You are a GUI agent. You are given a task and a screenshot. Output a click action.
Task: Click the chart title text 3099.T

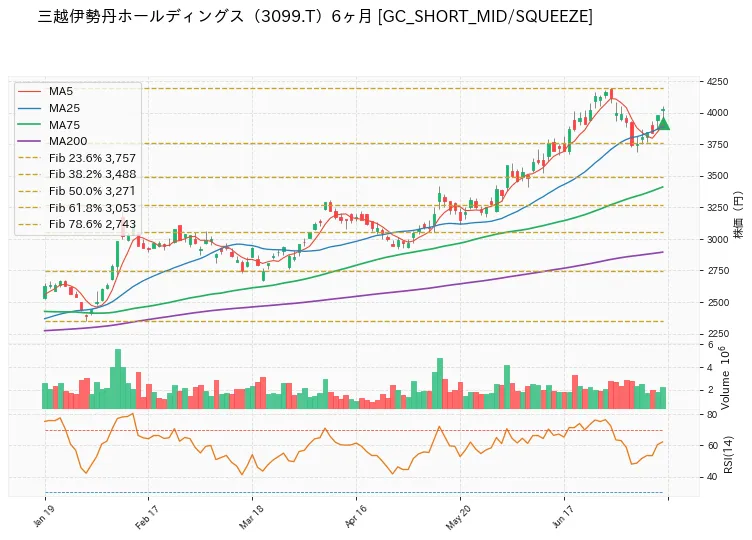tap(286, 16)
